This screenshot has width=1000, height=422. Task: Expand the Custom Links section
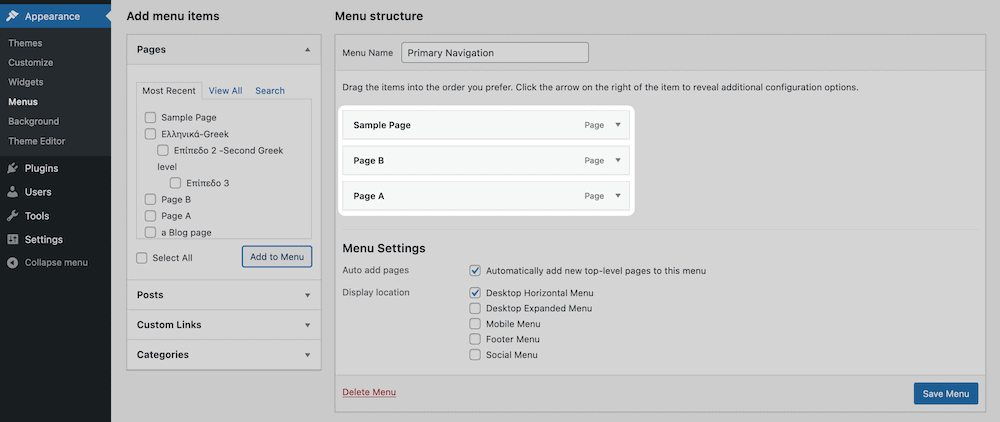pyautogui.click(x=307, y=325)
